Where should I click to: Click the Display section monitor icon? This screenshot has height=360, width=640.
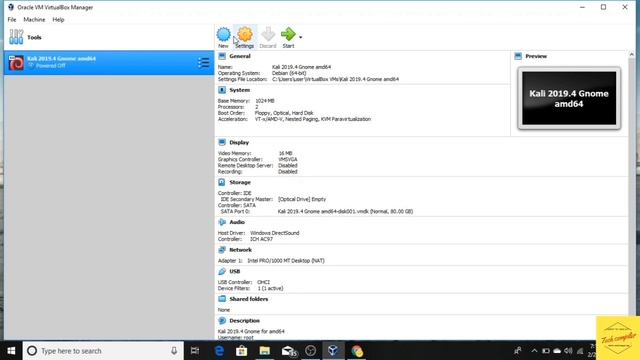click(222, 142)
